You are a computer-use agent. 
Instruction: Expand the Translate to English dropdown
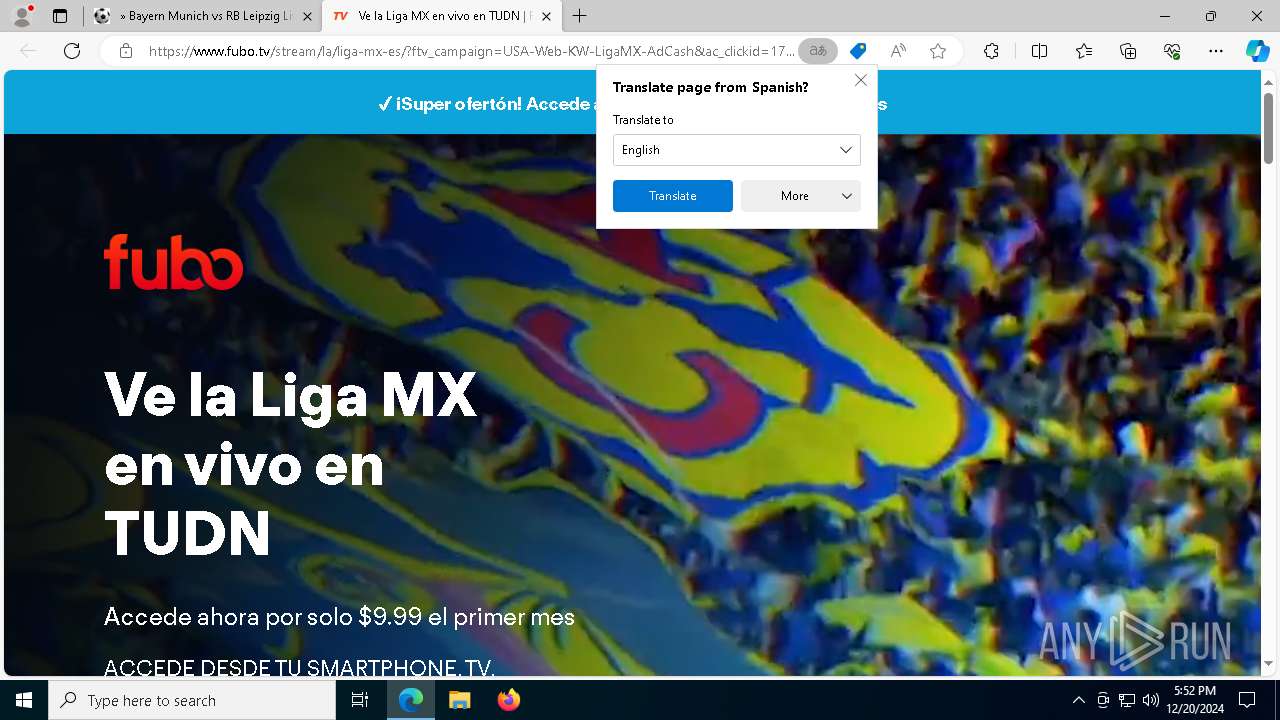(x=737, y=150)
